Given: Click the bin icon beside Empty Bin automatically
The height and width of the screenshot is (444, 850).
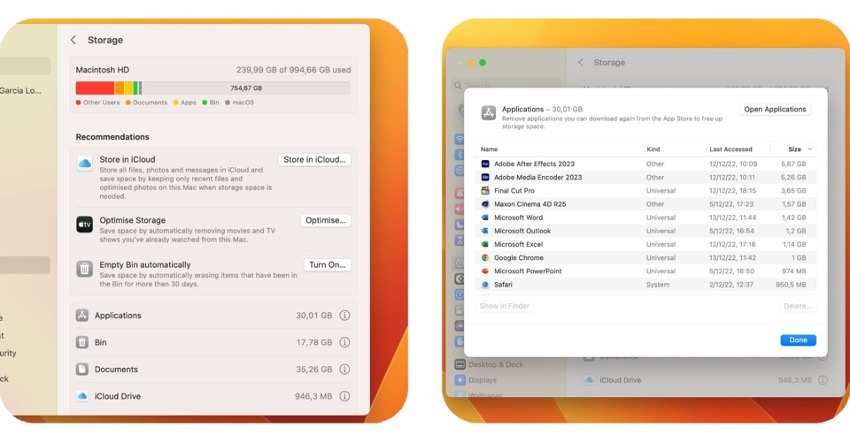Looking at the screenshot, I should [x=85, y=268].
